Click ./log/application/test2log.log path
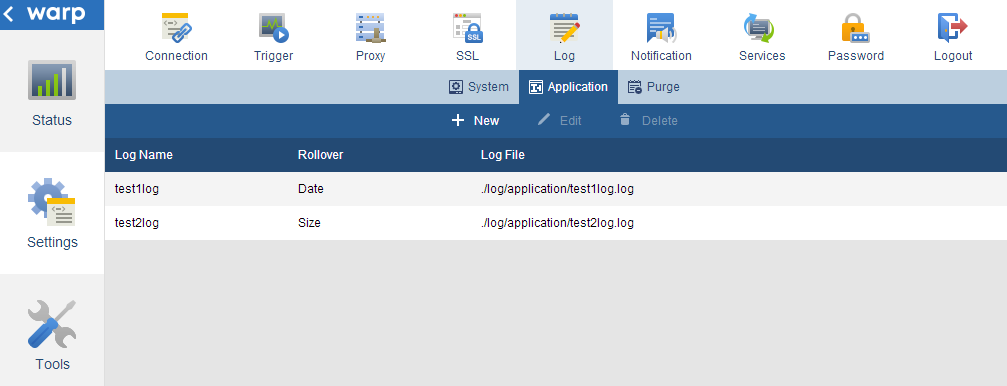The image size is (1007, 386). click(x=557, y=224)
